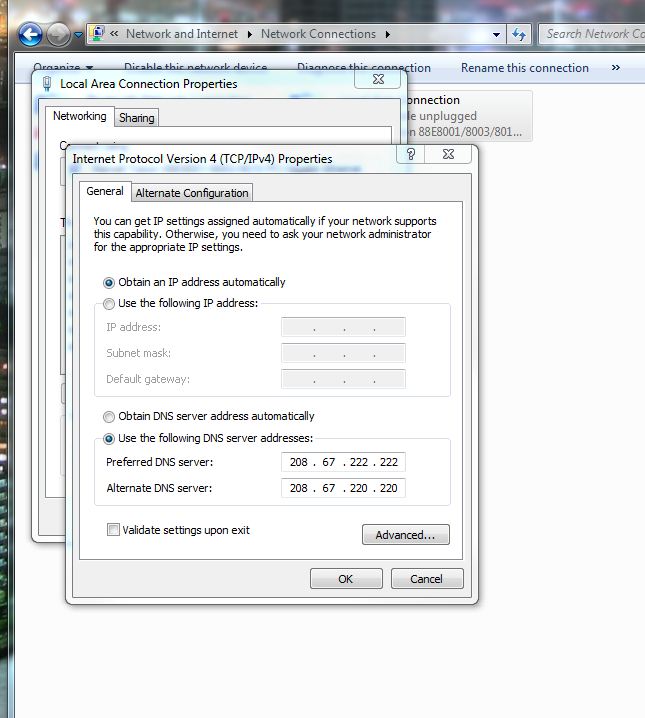Focus the Search Network Connections box
Image resolution: width=645 pixels, height=718 pixels.
(593, 34)
